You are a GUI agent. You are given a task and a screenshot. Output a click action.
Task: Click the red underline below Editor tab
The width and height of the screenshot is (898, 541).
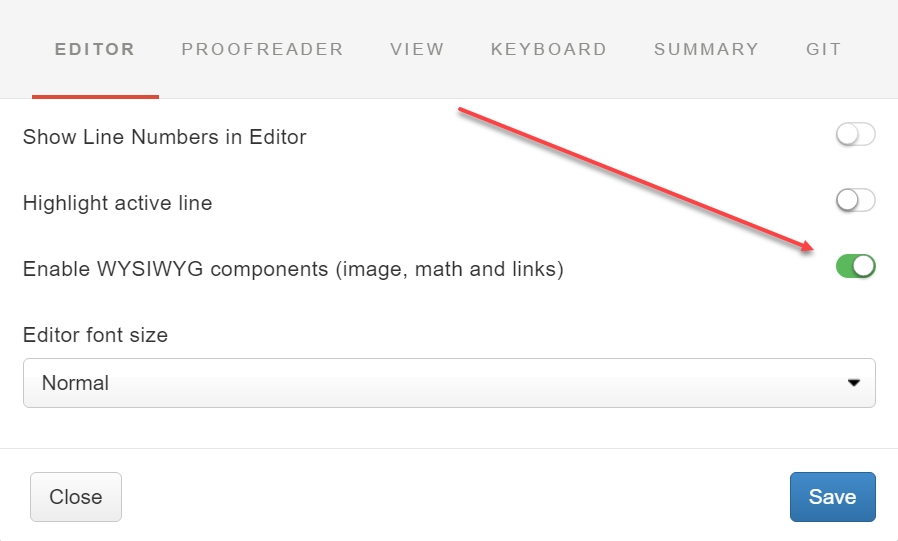click(95, 96)
